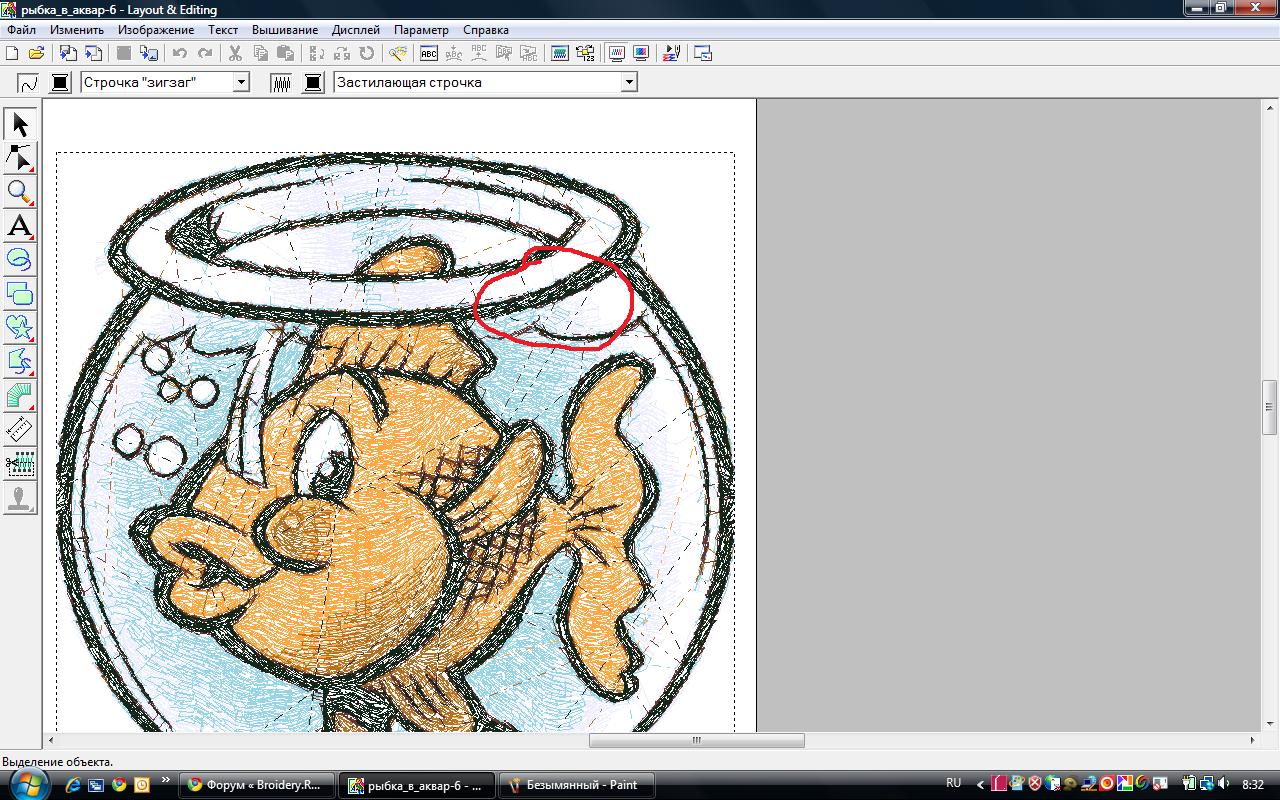Select the Stamp tool
Viewport: 1280px width, 800px height.
point(20,498)
